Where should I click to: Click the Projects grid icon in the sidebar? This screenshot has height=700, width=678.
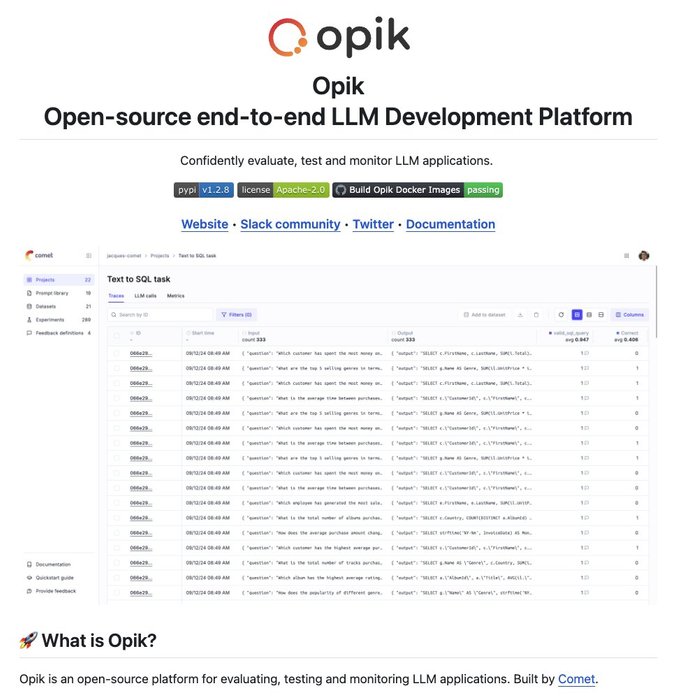tap(29, 279)
